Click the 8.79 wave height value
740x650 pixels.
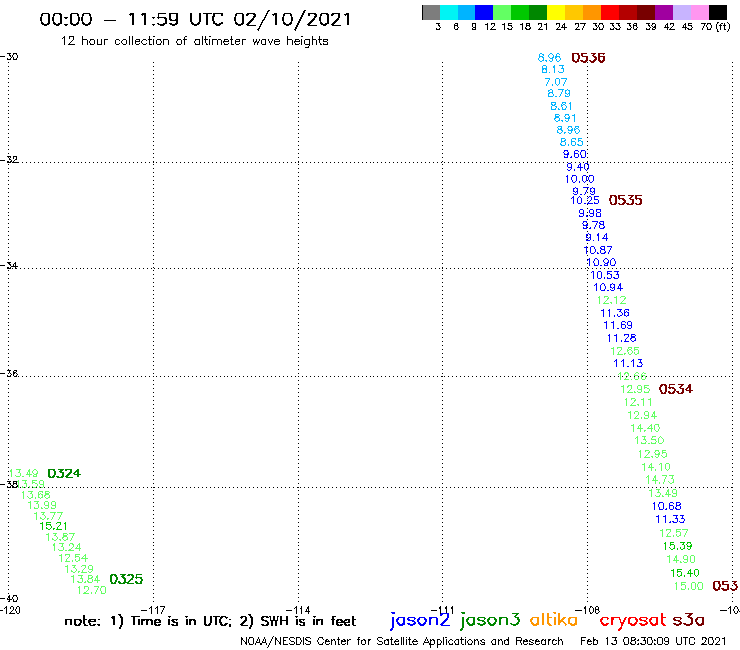tap(559, 93)
